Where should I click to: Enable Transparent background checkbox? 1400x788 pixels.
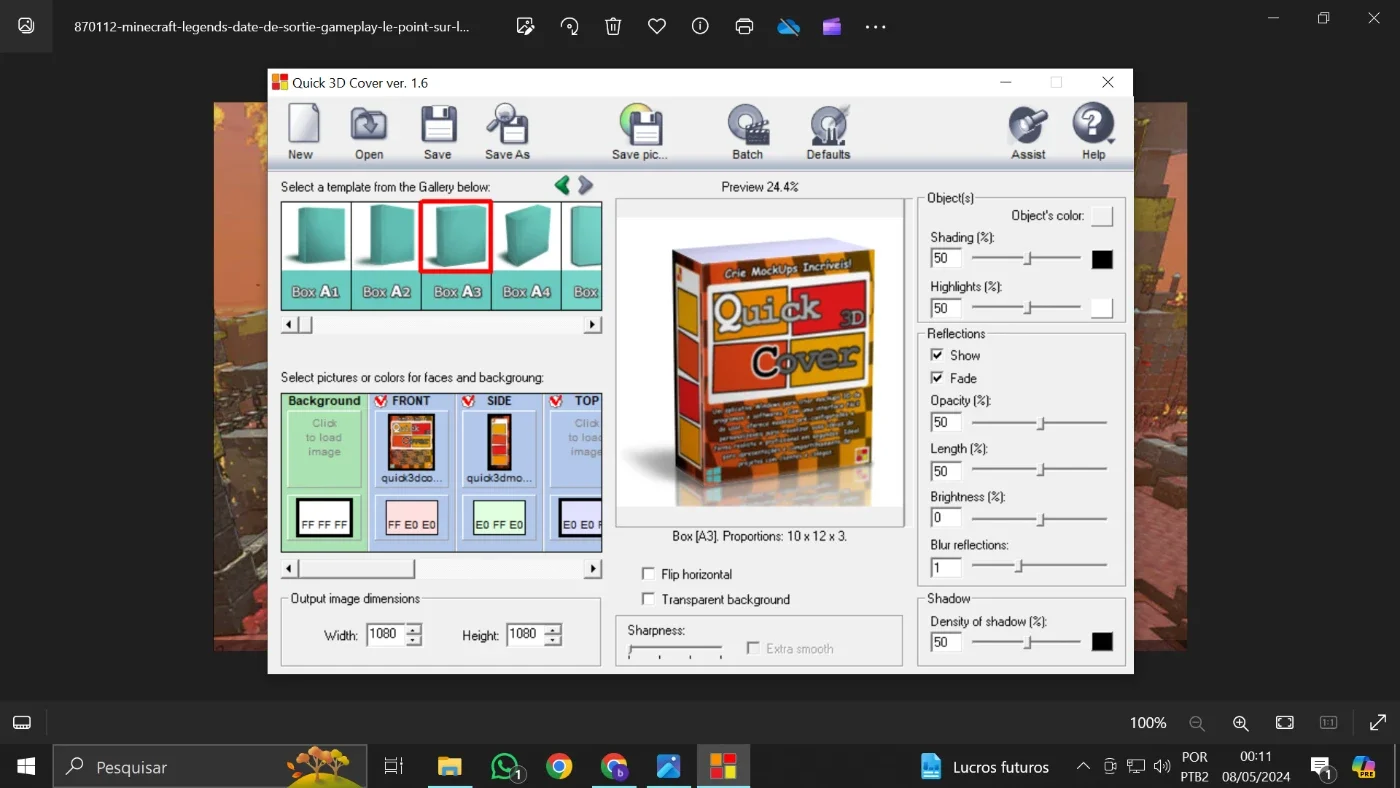pyautogui.click(x=649, y=599)
